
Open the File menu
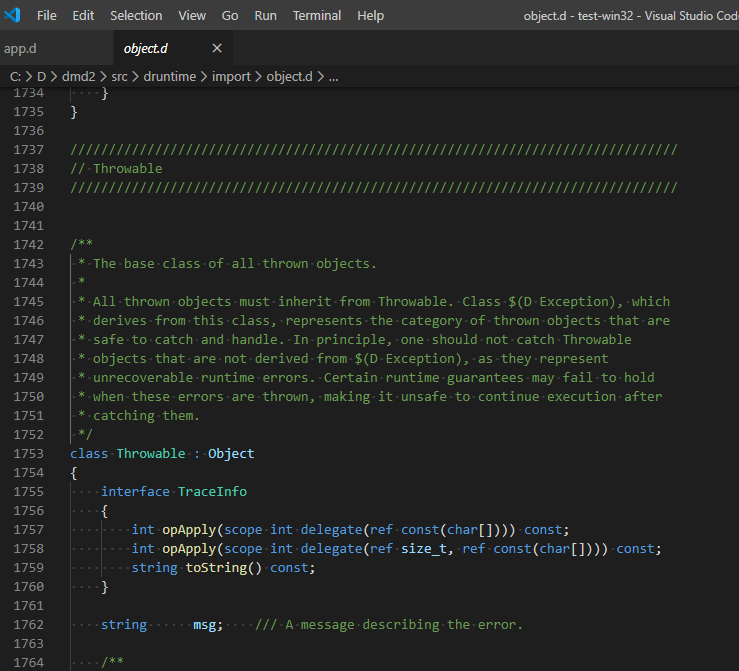point(47,16)
